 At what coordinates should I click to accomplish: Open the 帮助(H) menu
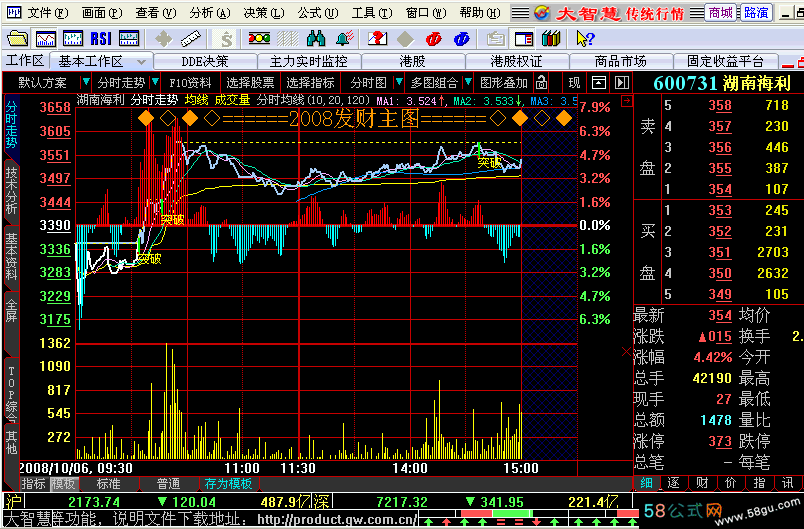(x=480, y=13)
